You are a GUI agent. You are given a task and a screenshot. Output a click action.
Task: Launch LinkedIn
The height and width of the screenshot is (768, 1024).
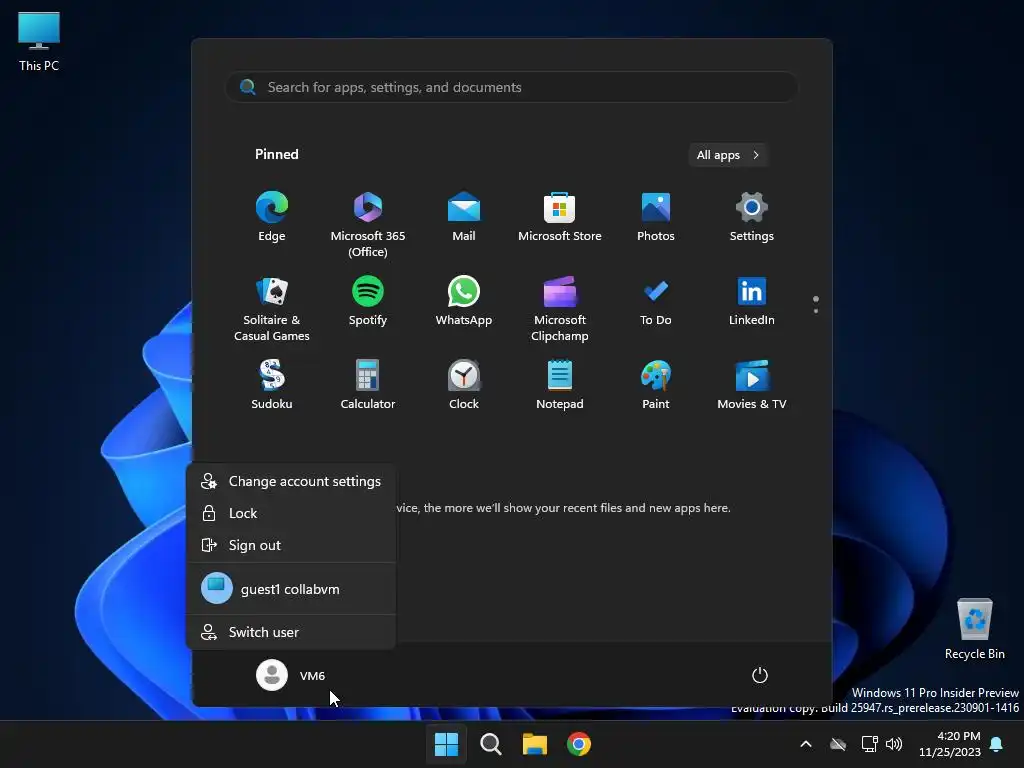[752, 301]
